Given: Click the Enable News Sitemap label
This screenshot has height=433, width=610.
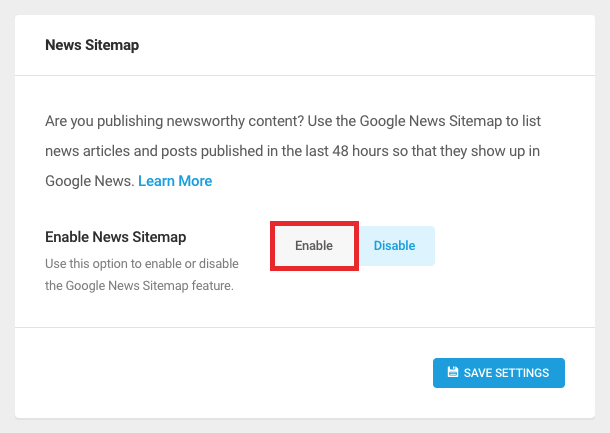Looking at the screenshot, I should (116, 237).
